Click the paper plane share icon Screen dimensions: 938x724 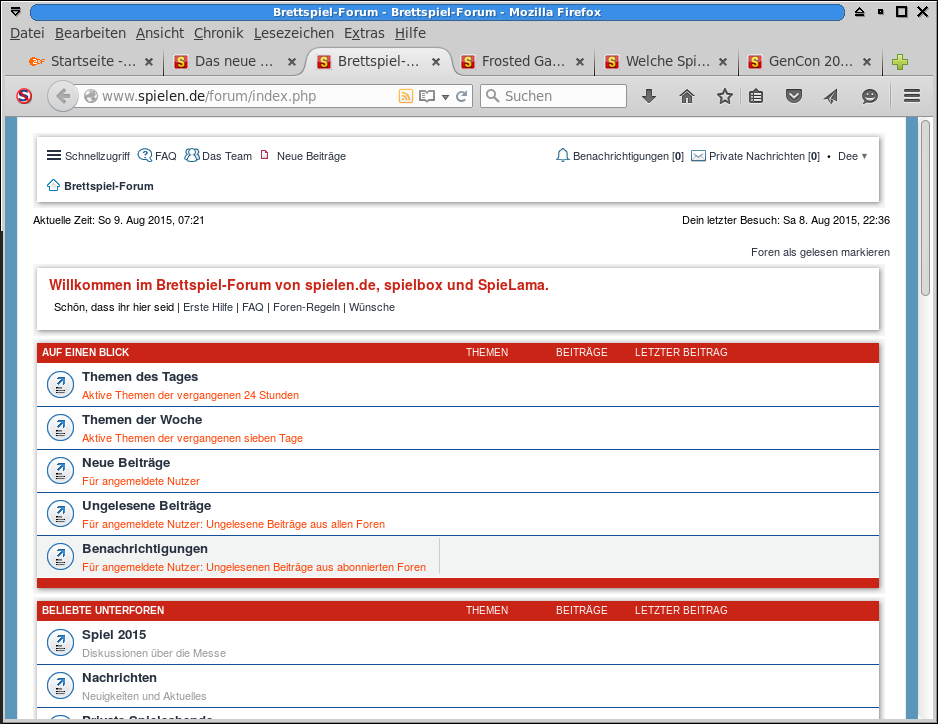(832, 96)
